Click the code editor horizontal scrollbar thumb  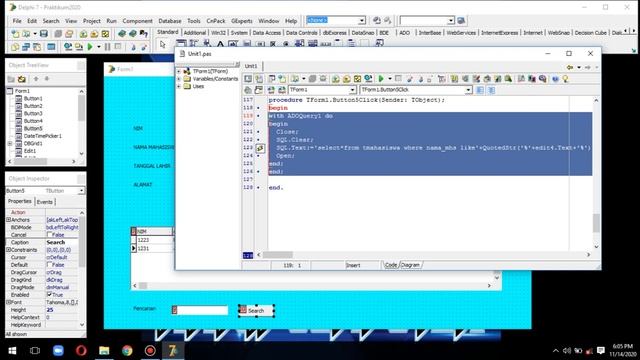pyautogui.click(x=277, y=255)
